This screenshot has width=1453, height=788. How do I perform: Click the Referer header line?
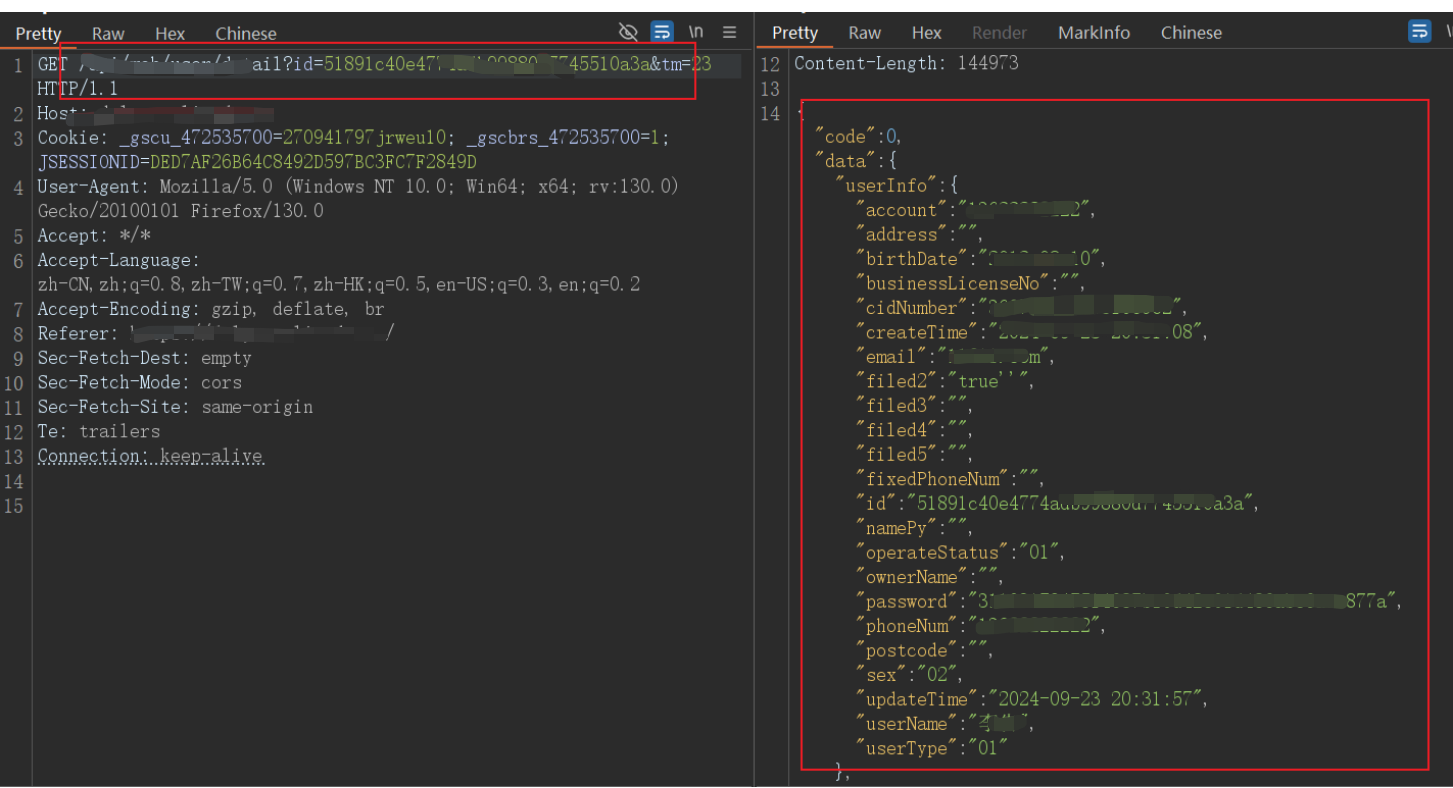click(x=216, y=333)
